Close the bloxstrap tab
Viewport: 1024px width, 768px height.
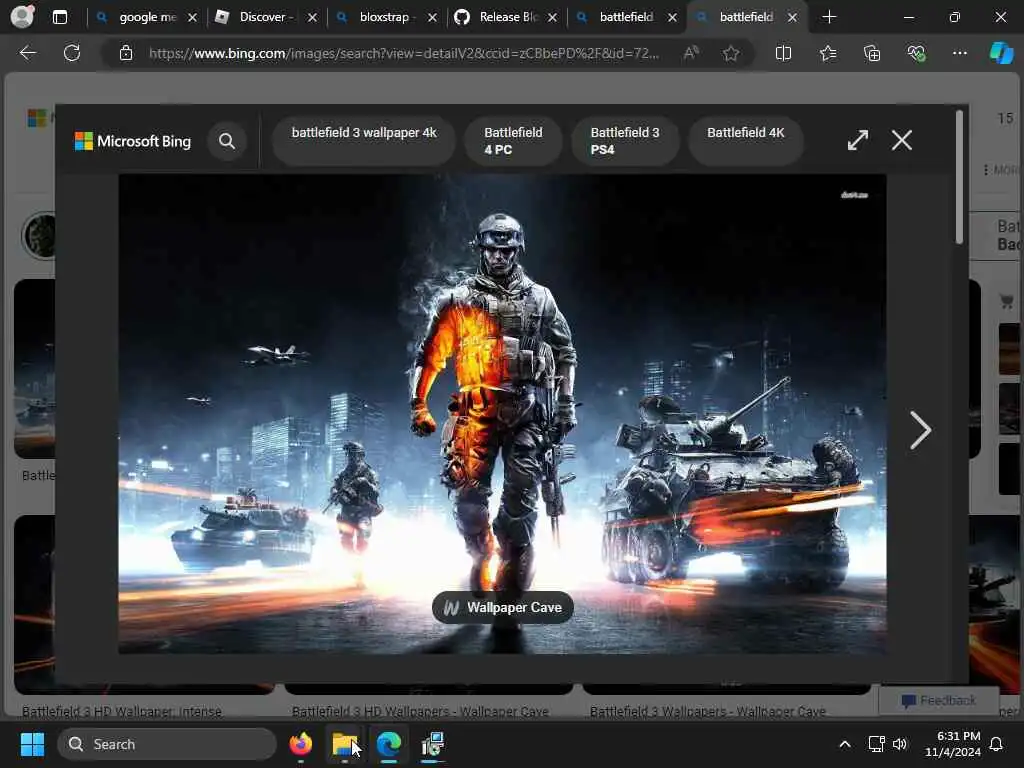[432, 18]
